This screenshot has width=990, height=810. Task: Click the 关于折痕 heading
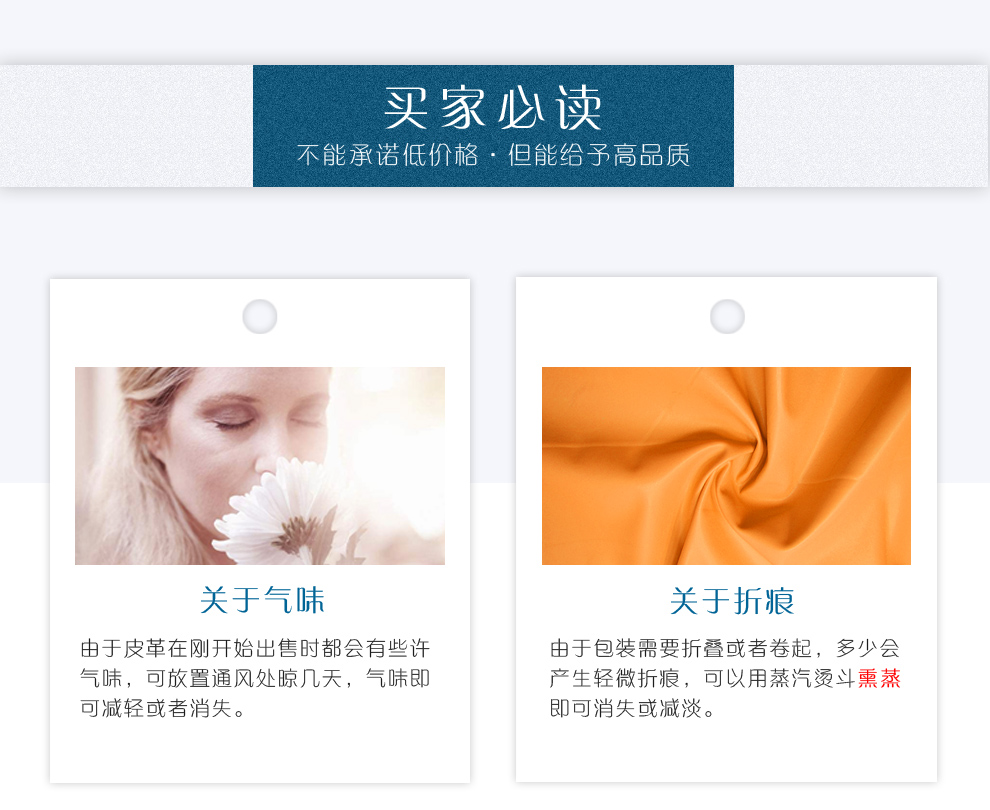coord(732,600)
